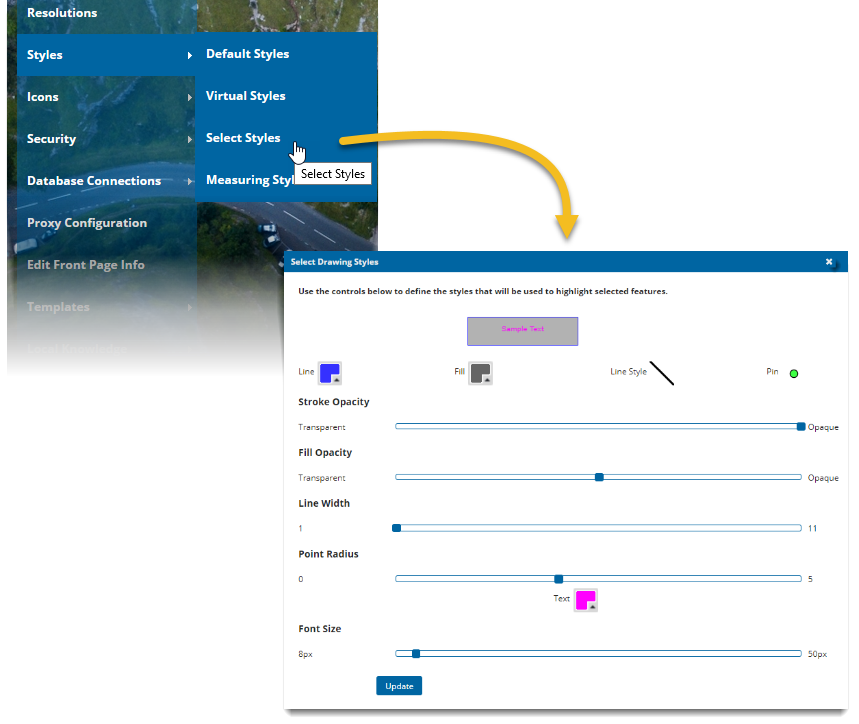Screen dimensions: 859x724
Task: Open Virtual Styles menu entry
Action: tap(245, 96)
